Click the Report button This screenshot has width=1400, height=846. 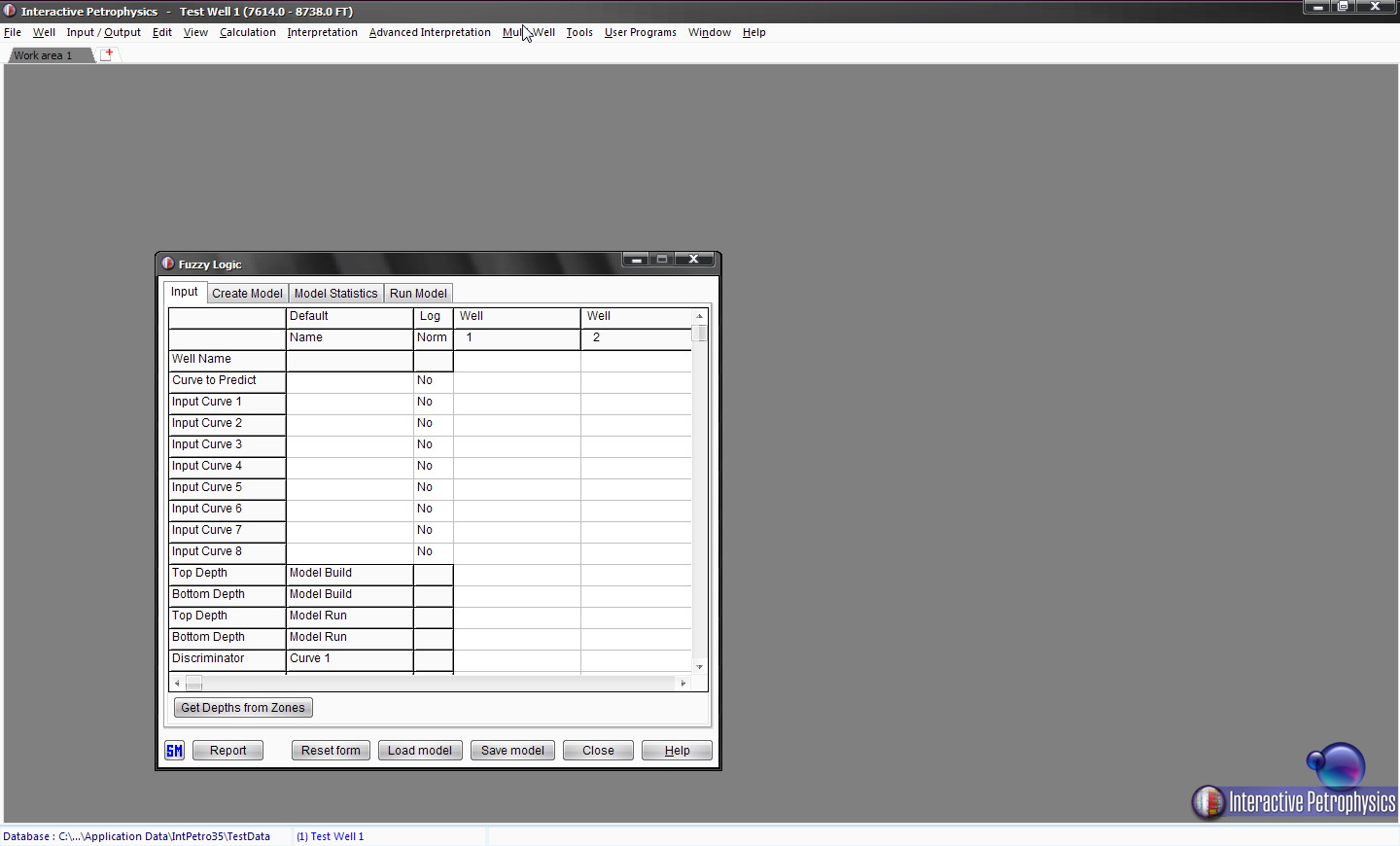(x=227, y=751)
